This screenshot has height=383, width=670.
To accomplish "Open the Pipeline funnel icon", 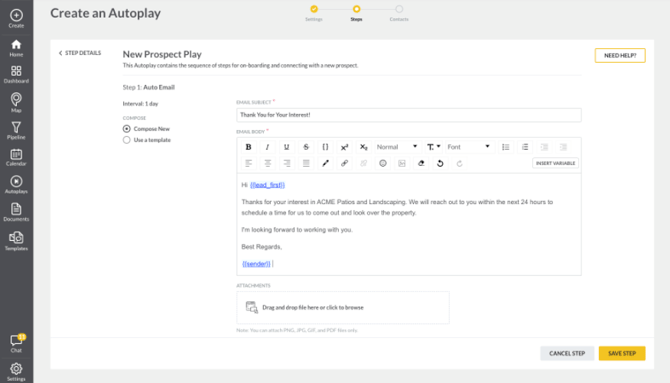I will pyautogui.click(x=16, y=131).
